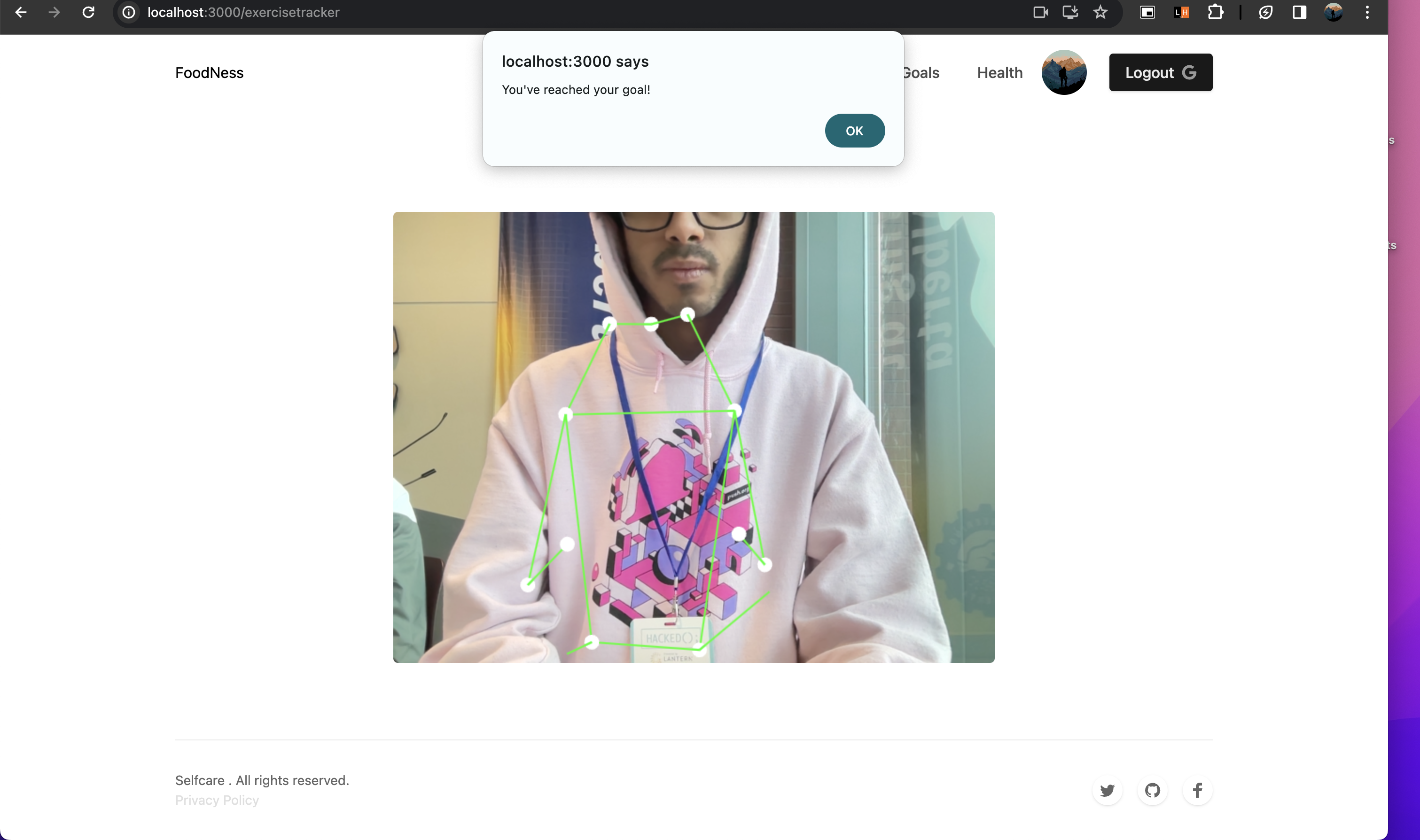
Task: Open the Chrome profile avatar menu
Action: coord(1334,12)
